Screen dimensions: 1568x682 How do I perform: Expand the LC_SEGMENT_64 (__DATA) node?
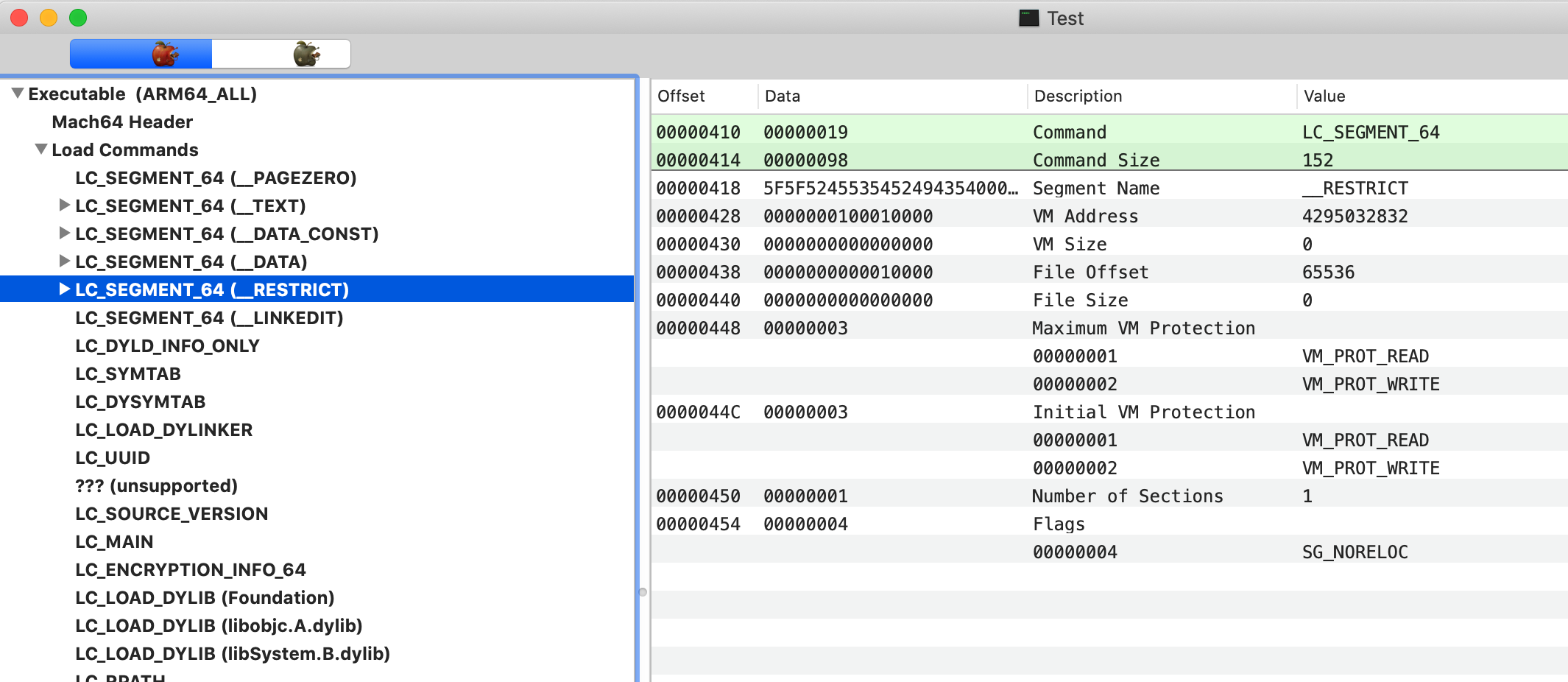[x=65, y=261]
